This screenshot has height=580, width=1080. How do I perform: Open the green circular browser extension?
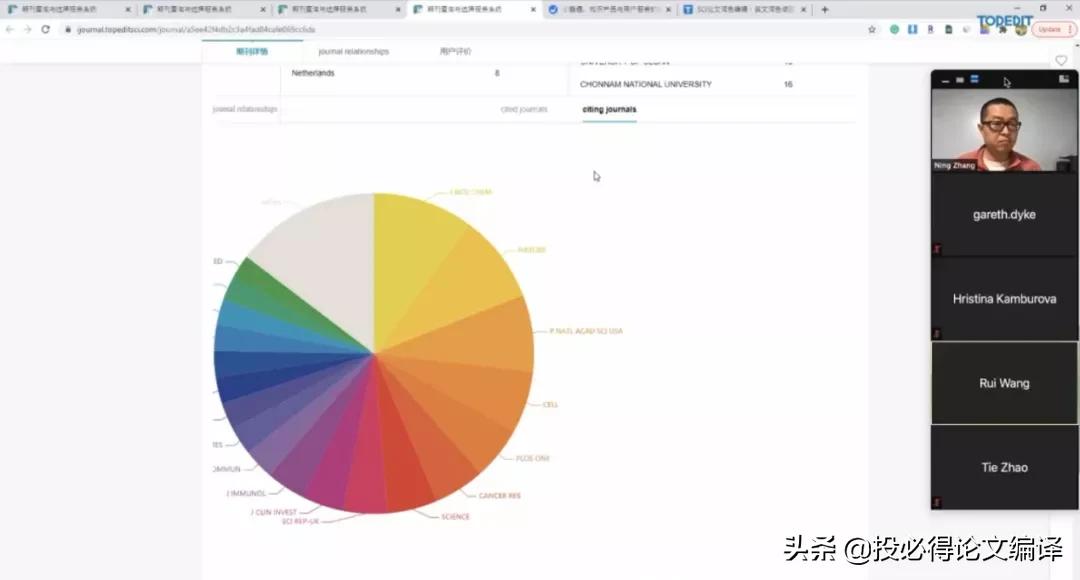tap(895, 30)
